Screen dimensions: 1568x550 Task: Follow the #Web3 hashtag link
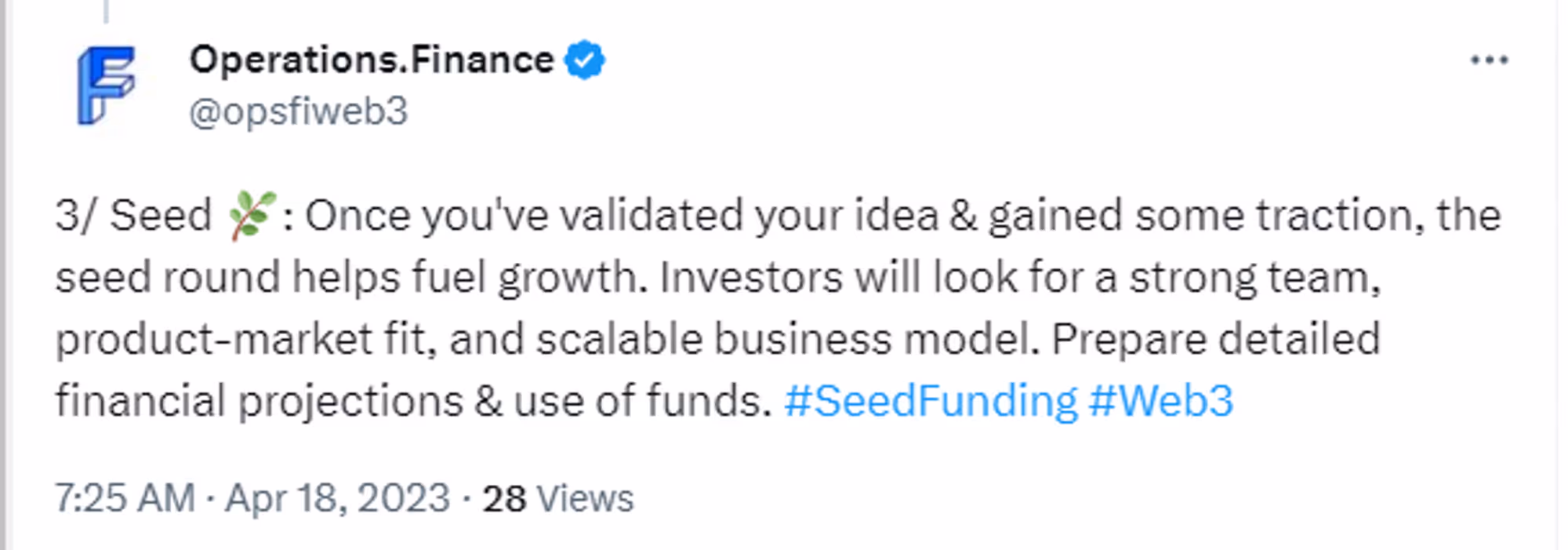pos(1161,401)
